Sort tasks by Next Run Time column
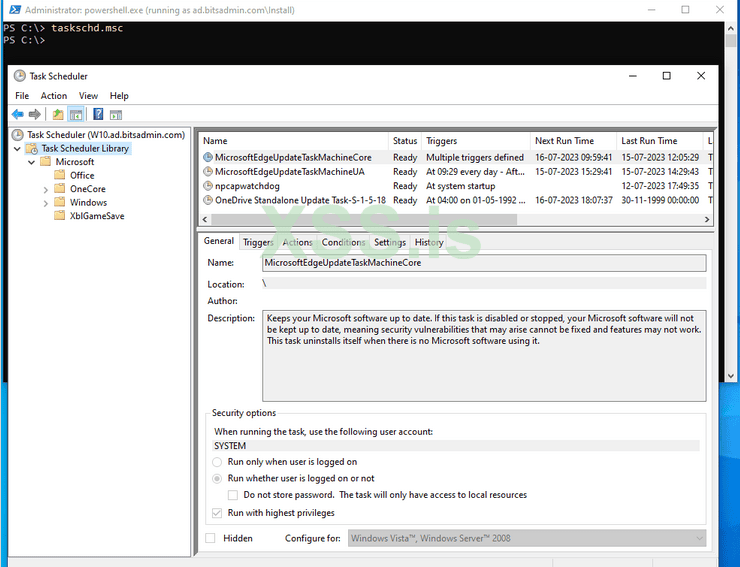 [x=564, y=141]
